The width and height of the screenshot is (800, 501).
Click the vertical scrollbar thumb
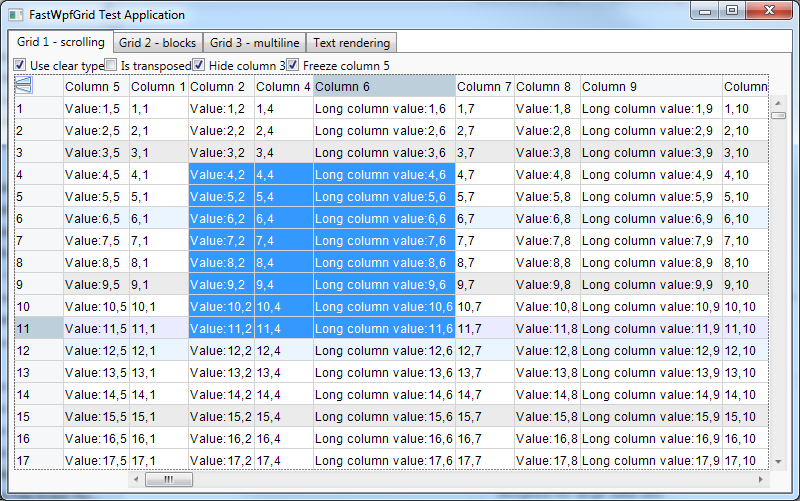779,115
